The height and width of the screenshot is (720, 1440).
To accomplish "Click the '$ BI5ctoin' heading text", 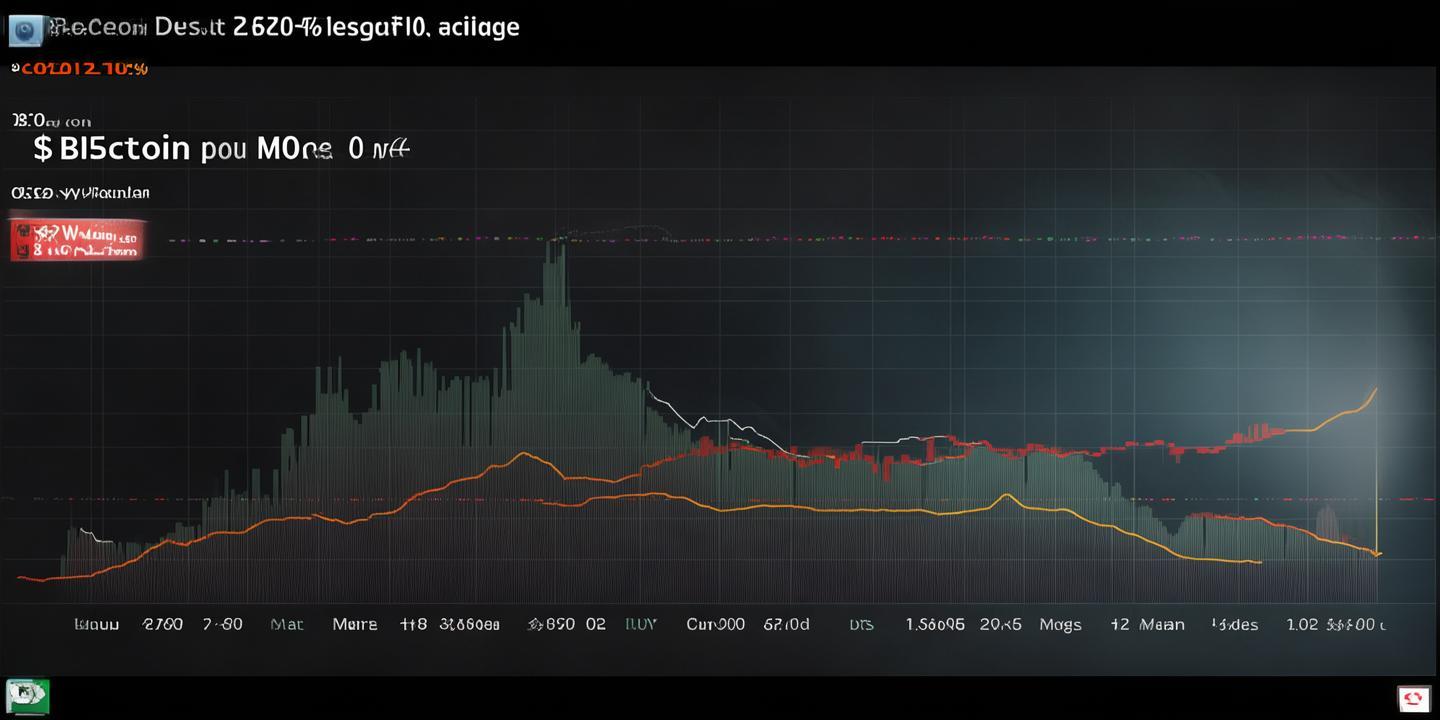I will click(x=111, y=149).
